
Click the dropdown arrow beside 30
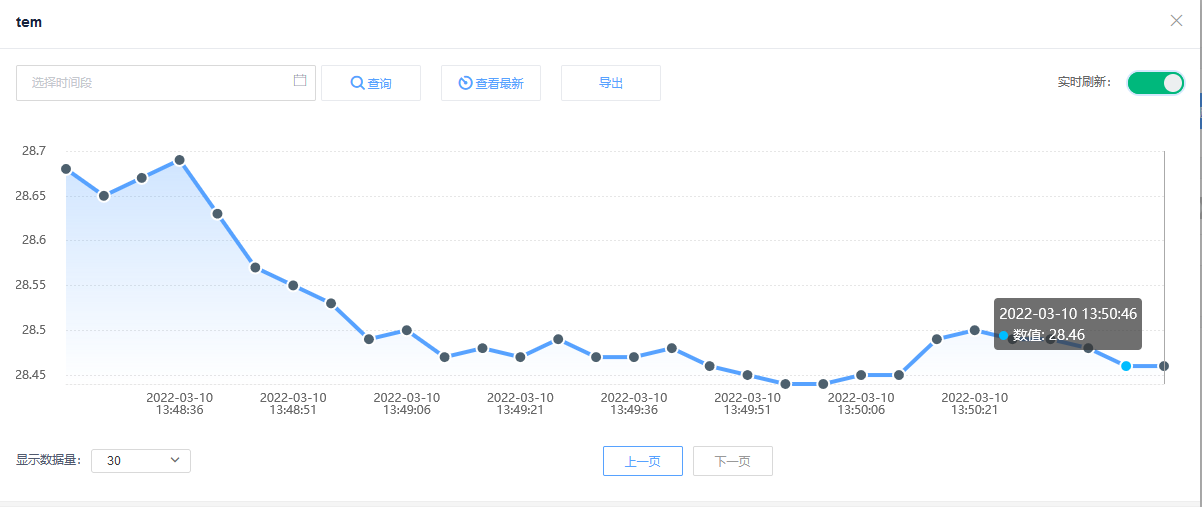[175, 460]
